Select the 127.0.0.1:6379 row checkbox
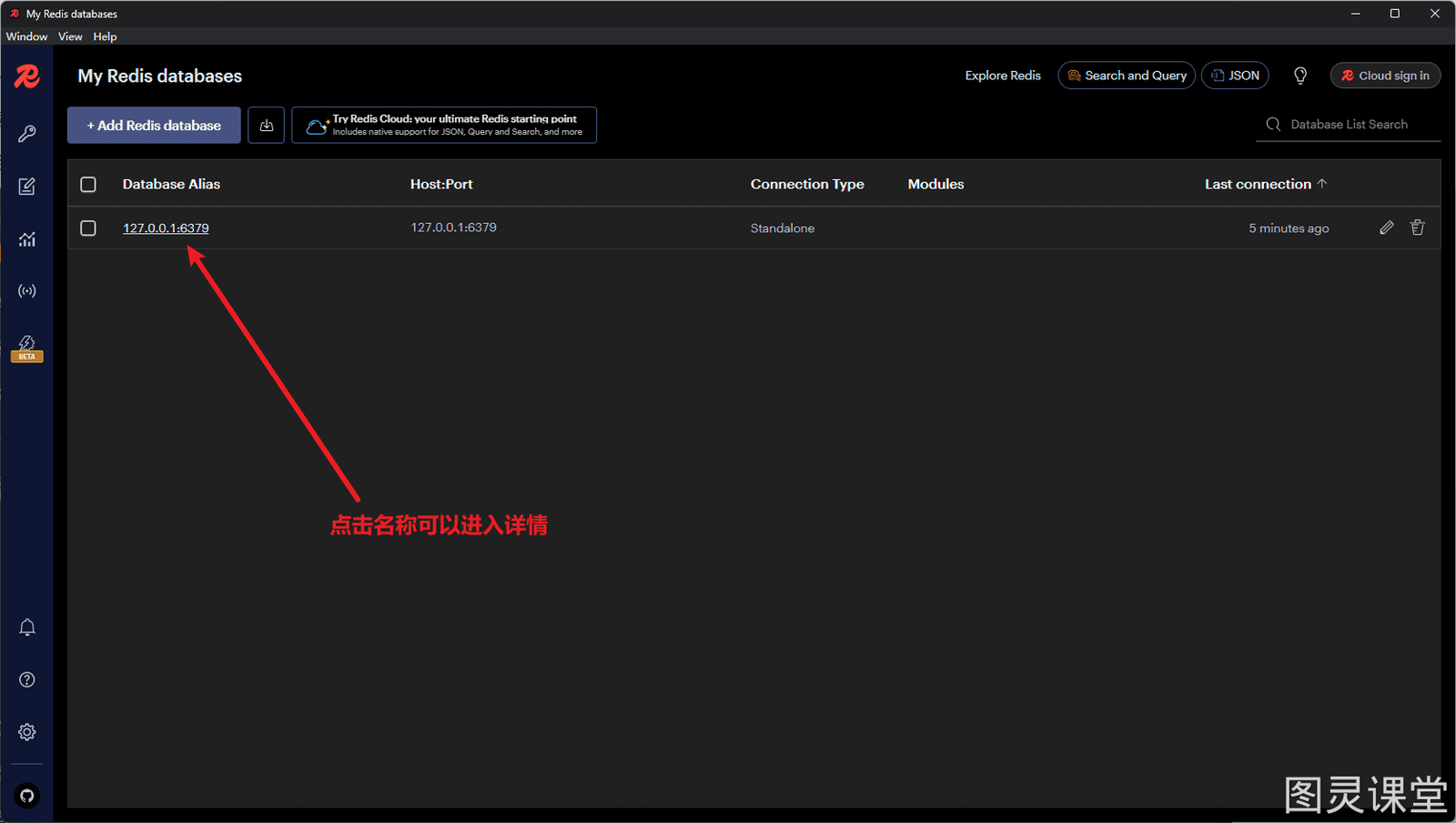The width and height of the screenshot is (1456, 823). pyautogui.click(x=88, y=228)
